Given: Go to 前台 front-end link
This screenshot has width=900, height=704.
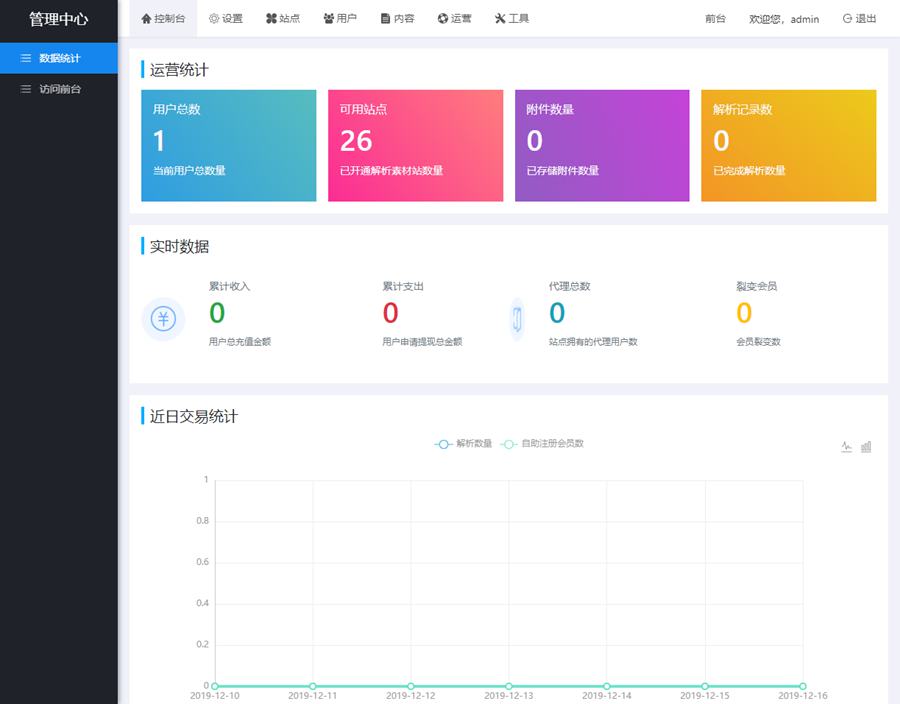Looking at the screenshot, I should pos(715,18).
